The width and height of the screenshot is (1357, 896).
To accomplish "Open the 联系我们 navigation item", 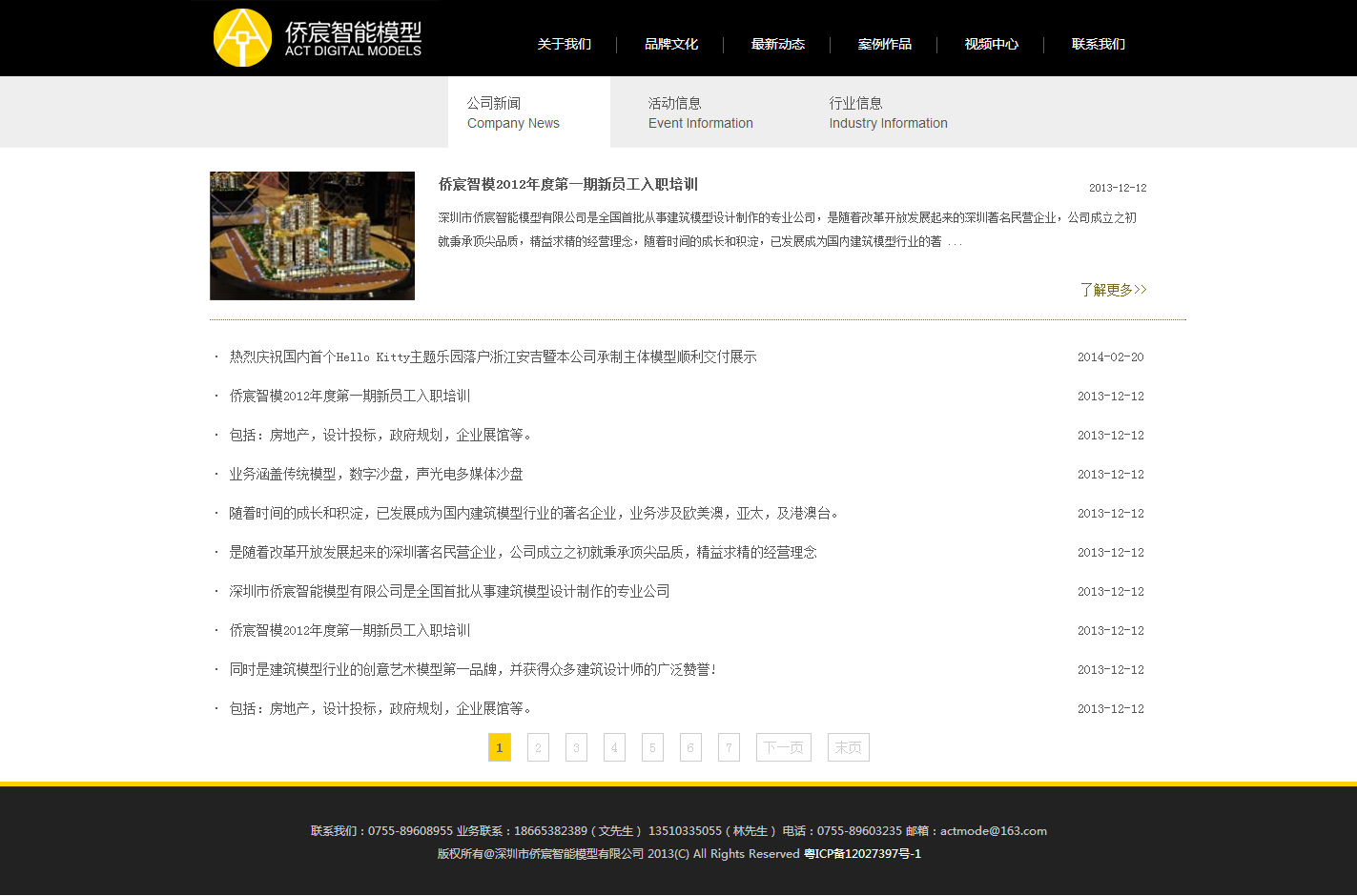I will [1098, 44].
